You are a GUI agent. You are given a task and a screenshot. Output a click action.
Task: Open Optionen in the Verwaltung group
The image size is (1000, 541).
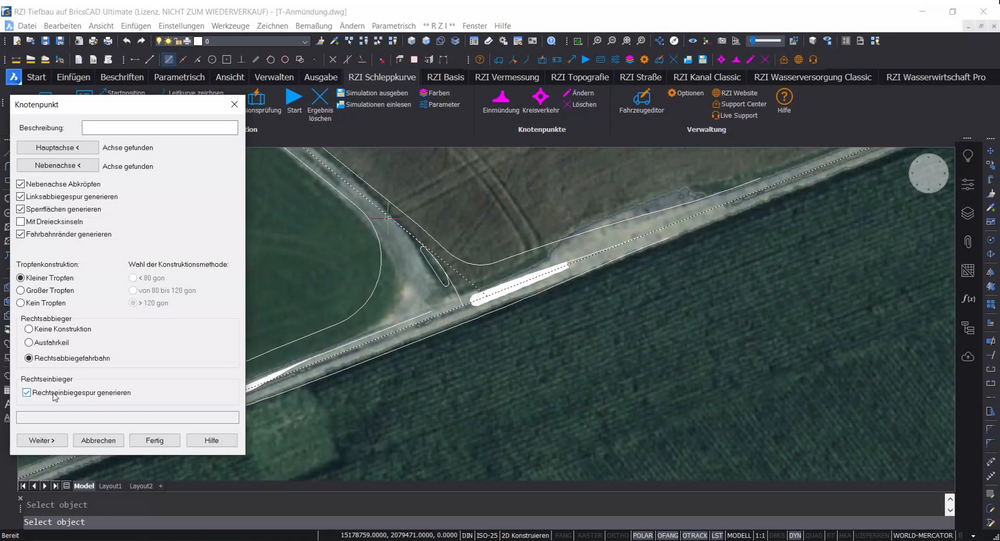coord(686,93)
